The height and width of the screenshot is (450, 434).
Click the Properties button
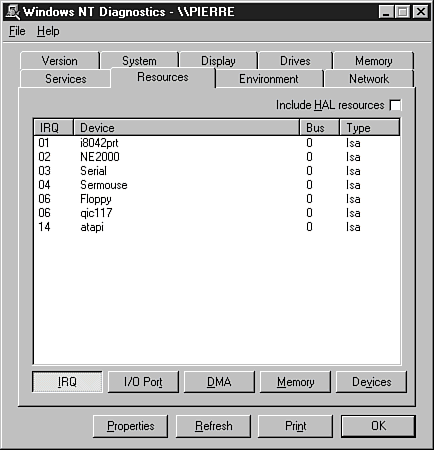pos(131,426)
